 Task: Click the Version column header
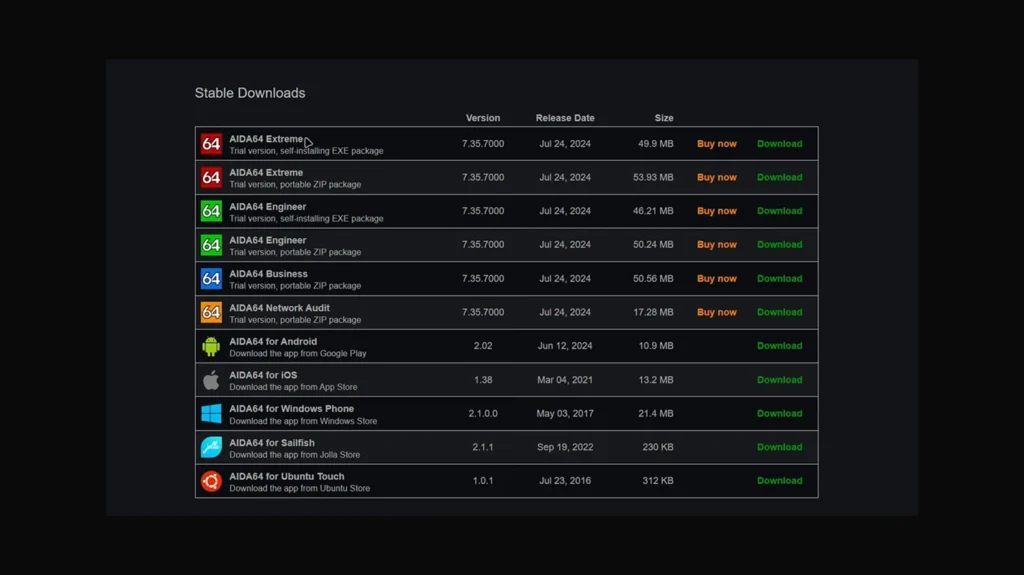[x=483, y=118]
